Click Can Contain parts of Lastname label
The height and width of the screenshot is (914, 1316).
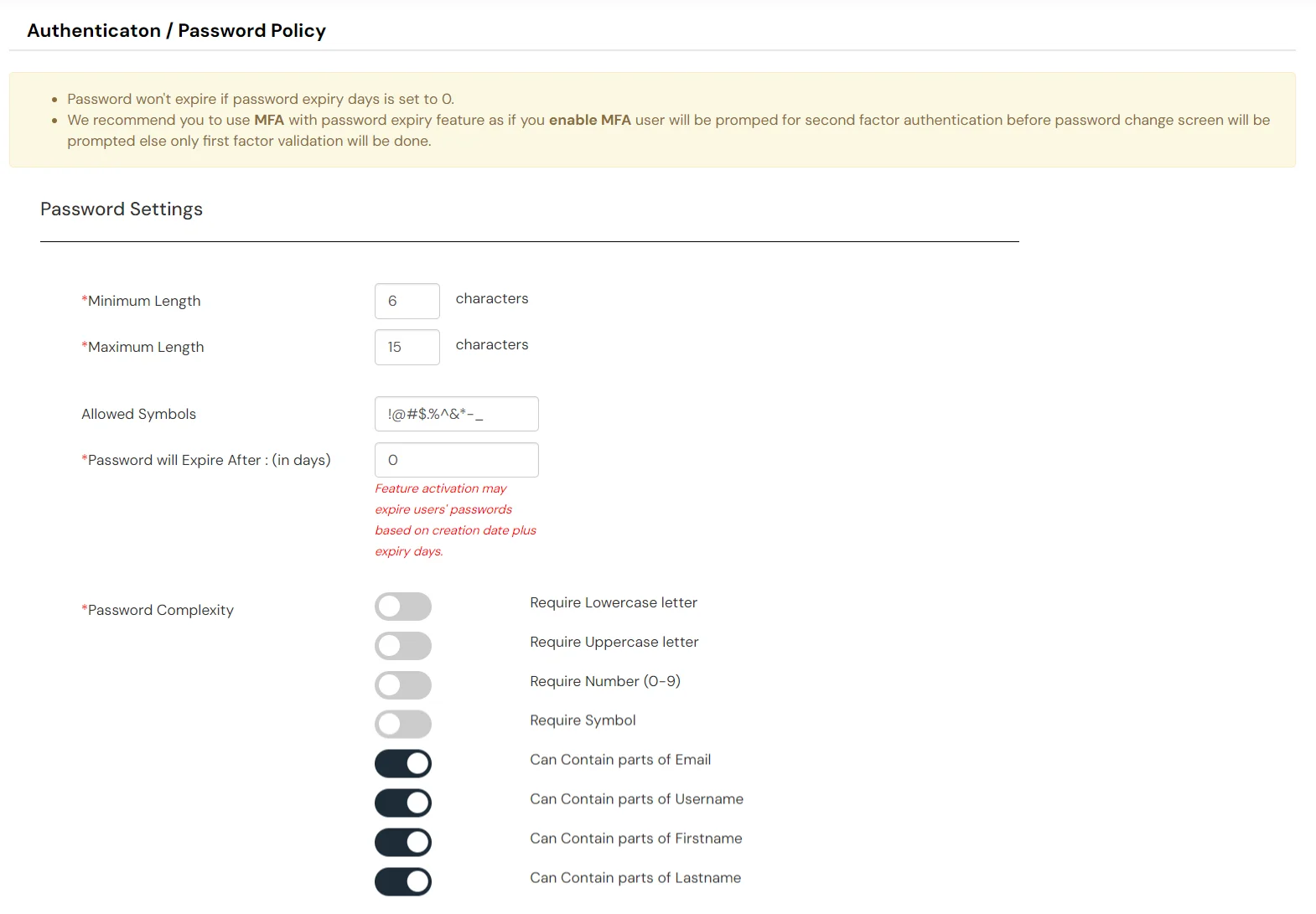[x=635, y=878]
